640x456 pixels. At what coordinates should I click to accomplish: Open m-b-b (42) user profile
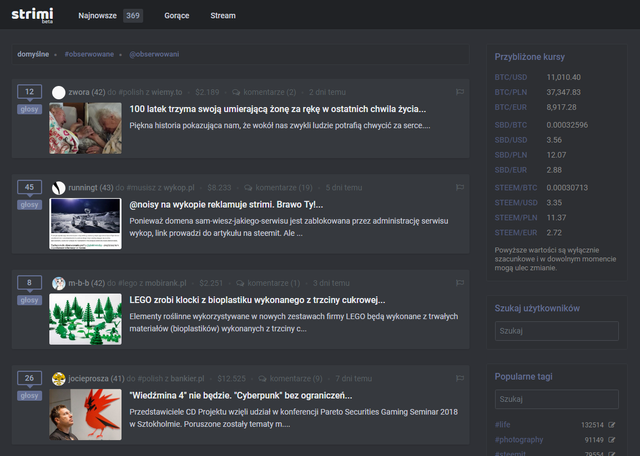pyautogui.click(x=87, y=283)
